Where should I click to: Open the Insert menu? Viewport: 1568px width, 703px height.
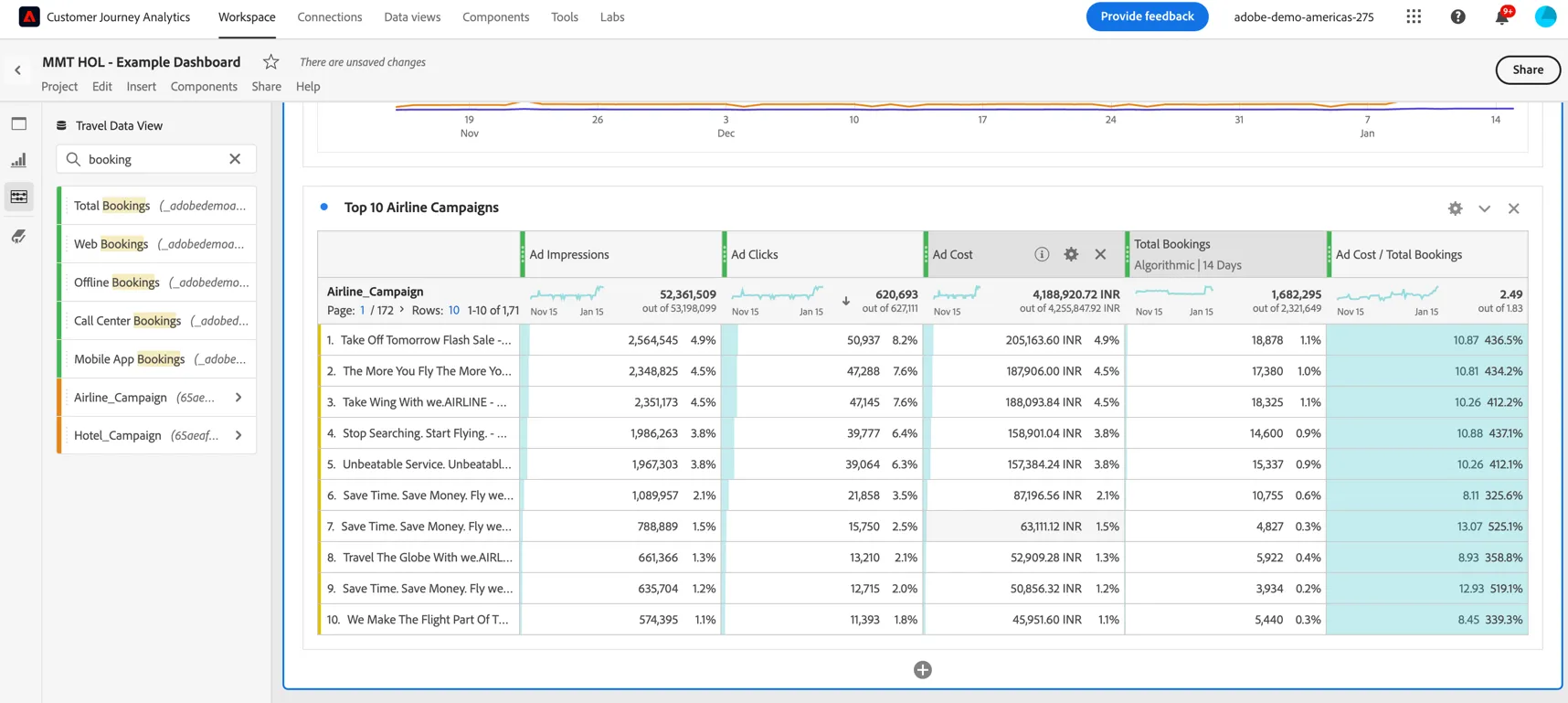[x=142, y=87]
